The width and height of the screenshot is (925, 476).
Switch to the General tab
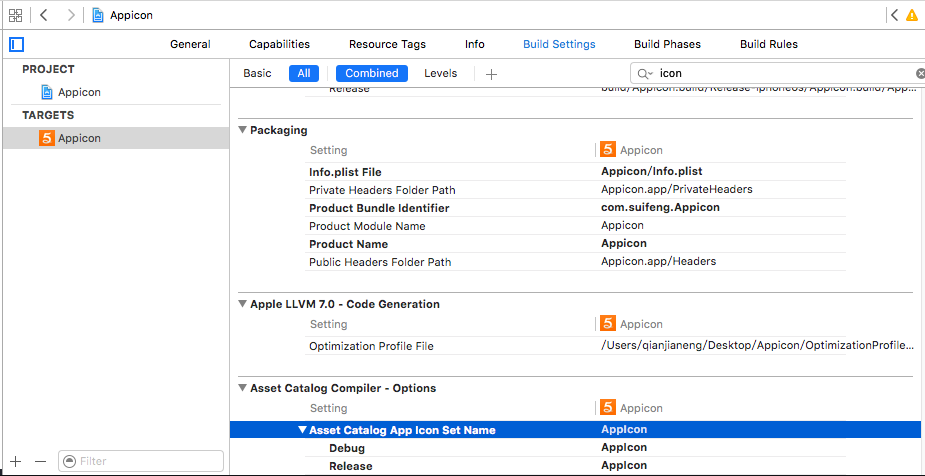190,44
